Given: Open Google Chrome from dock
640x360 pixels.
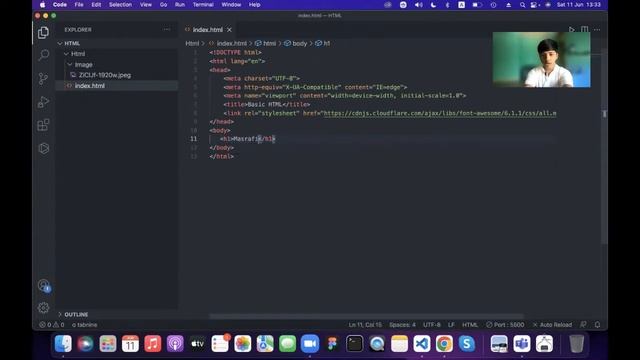Looking at the screenshot, I should click(444, 344).
